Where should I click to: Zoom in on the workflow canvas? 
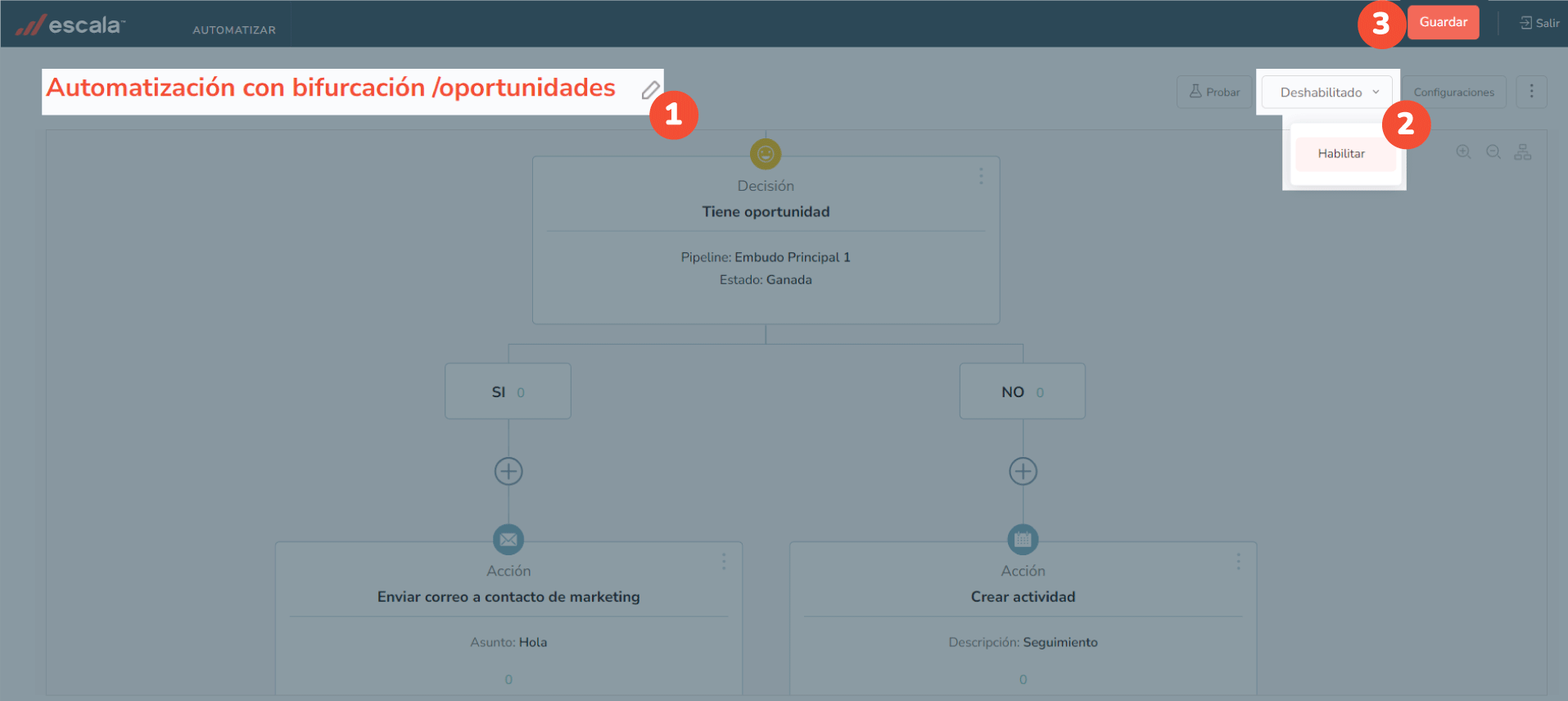[x=1463, y=152]
